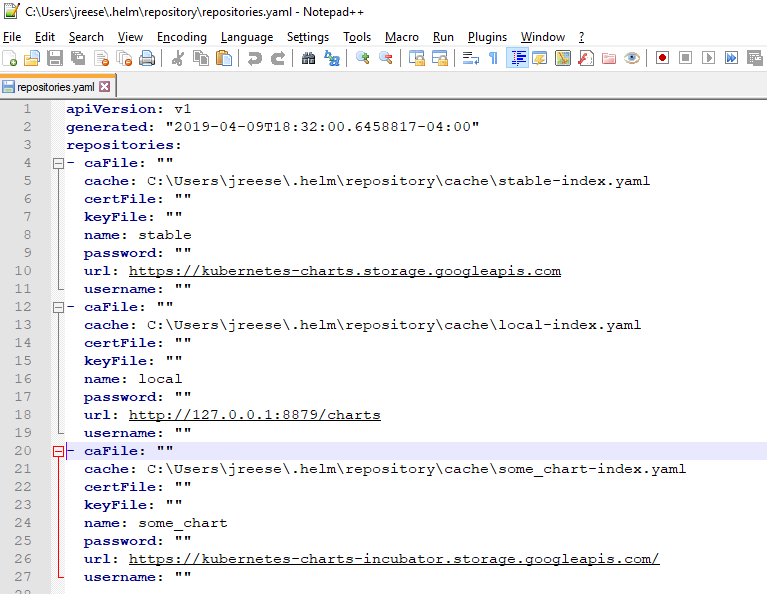Viewport: 767px width, 594px height.
Task: Open Folder as Workspace toolbar icon
Action: point(609,58)
